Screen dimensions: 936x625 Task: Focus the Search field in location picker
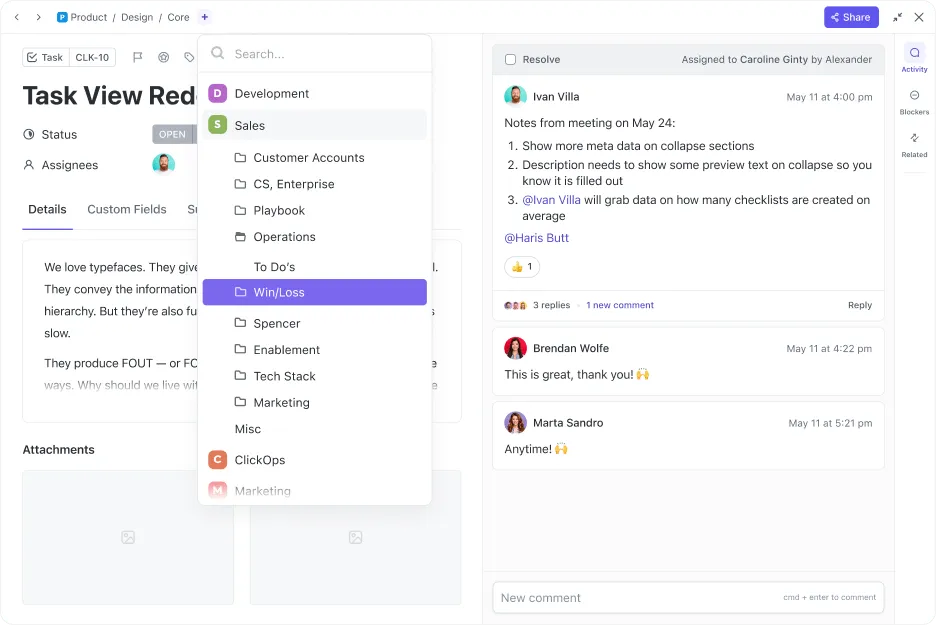[x=315, y=54]
